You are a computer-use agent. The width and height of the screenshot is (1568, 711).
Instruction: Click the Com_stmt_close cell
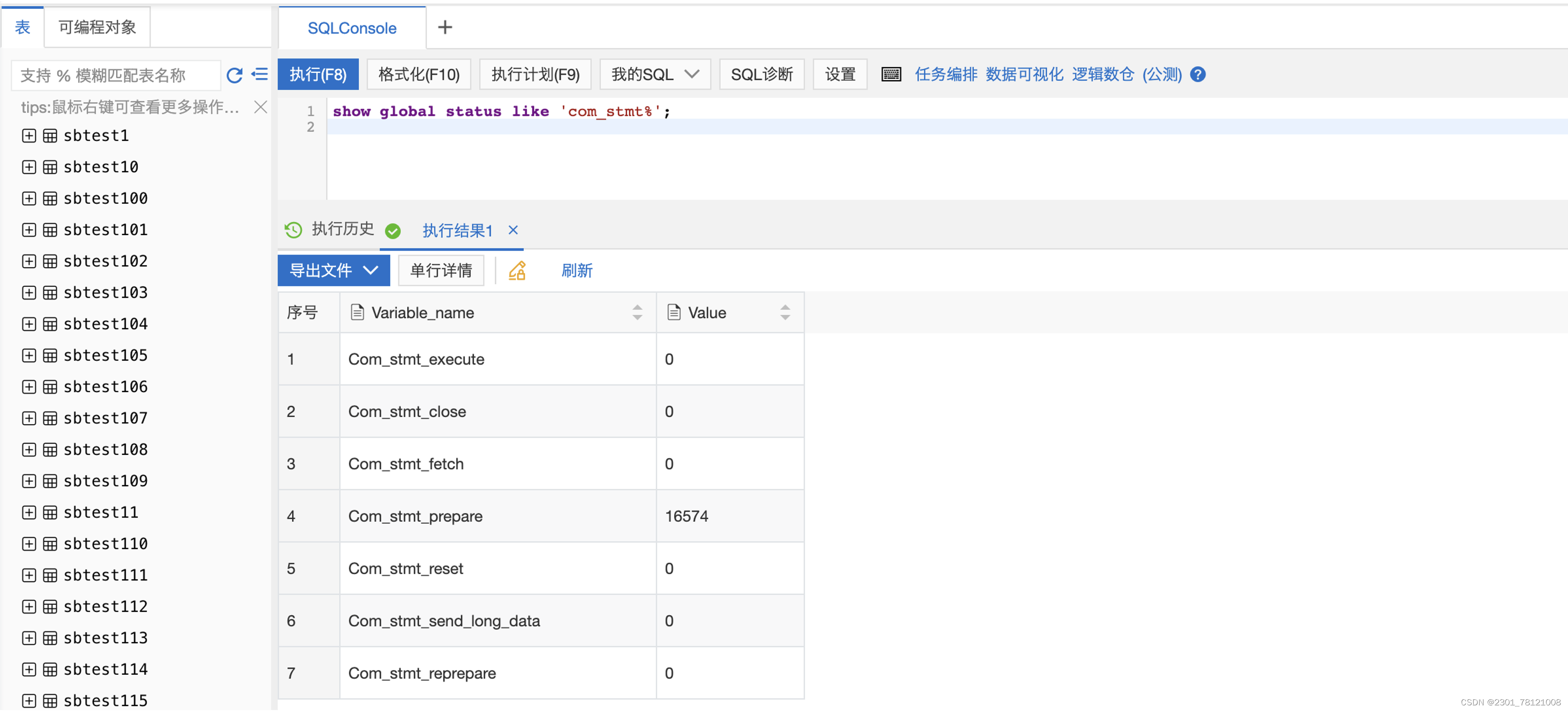point(498,411)
